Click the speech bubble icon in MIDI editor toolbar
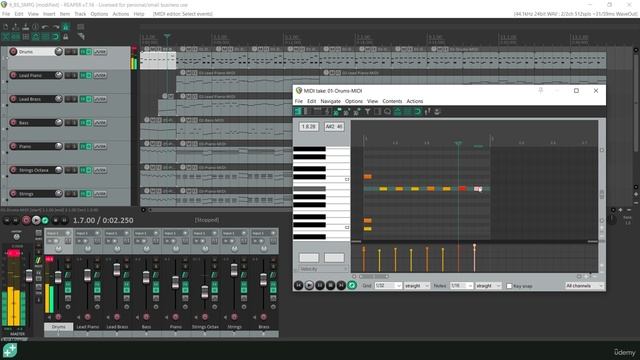This screenshot has height=360, width=640. (x=387, y=111)
